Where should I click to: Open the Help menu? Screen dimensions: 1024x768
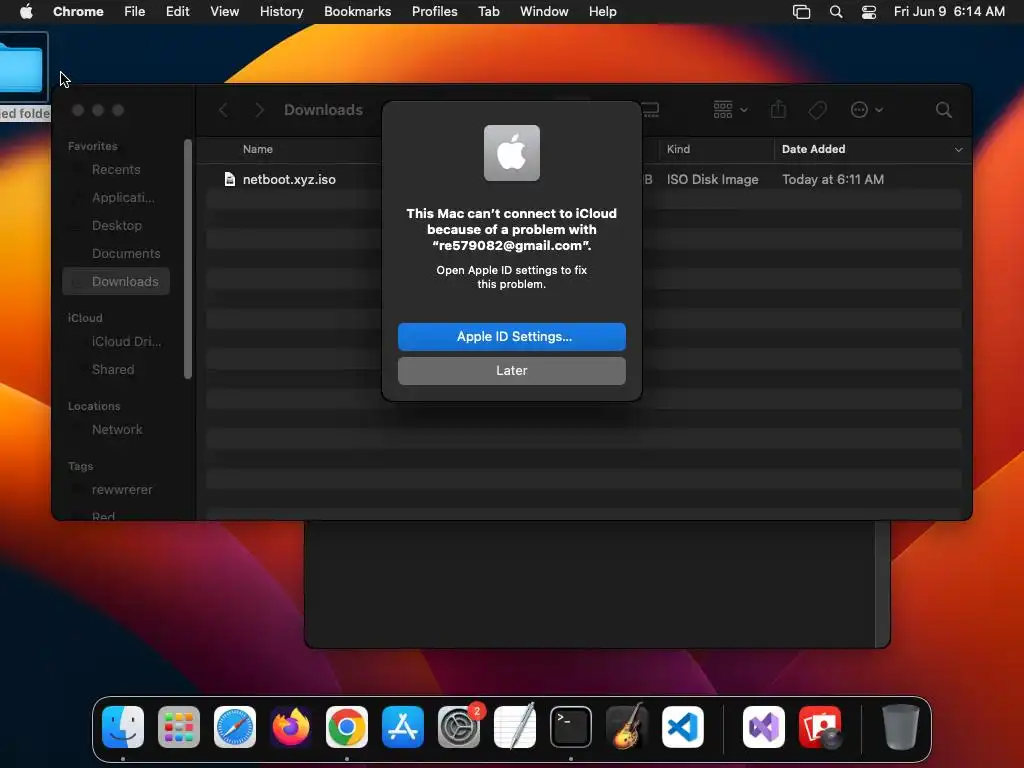[602, 12]
